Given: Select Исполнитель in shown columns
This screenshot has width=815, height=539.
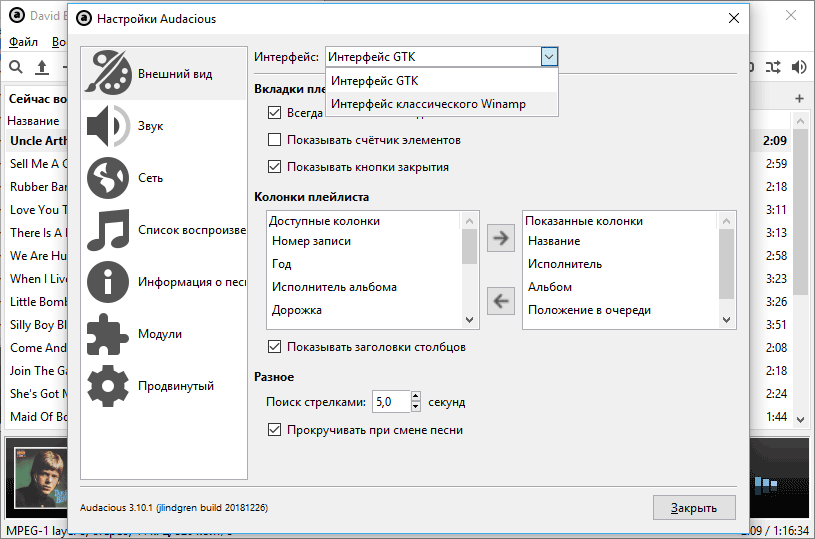Looking at the screenshot, I should (x=621, y=264).
